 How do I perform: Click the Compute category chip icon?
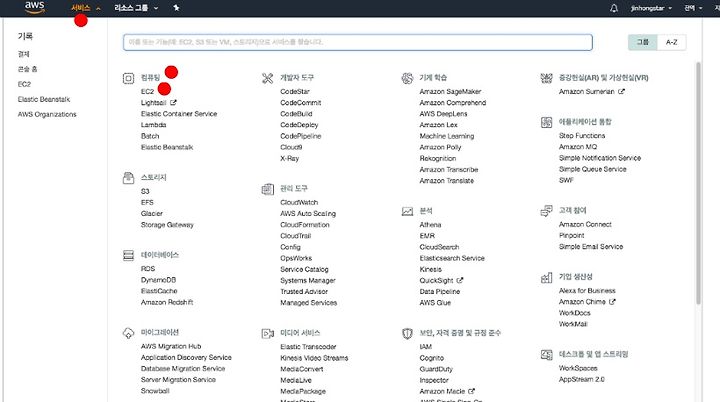coord(129,78)
